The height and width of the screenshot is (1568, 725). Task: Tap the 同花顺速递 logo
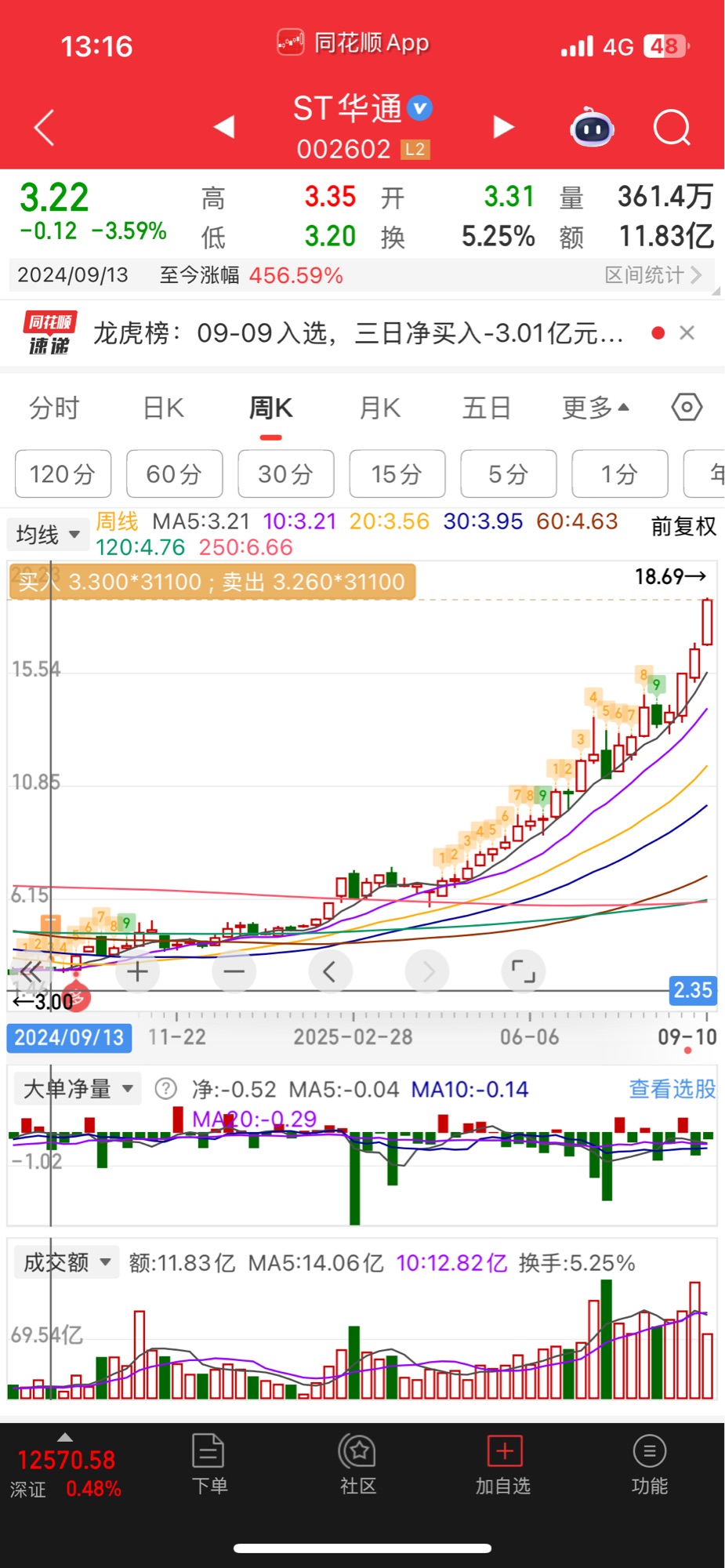(49, 333)
